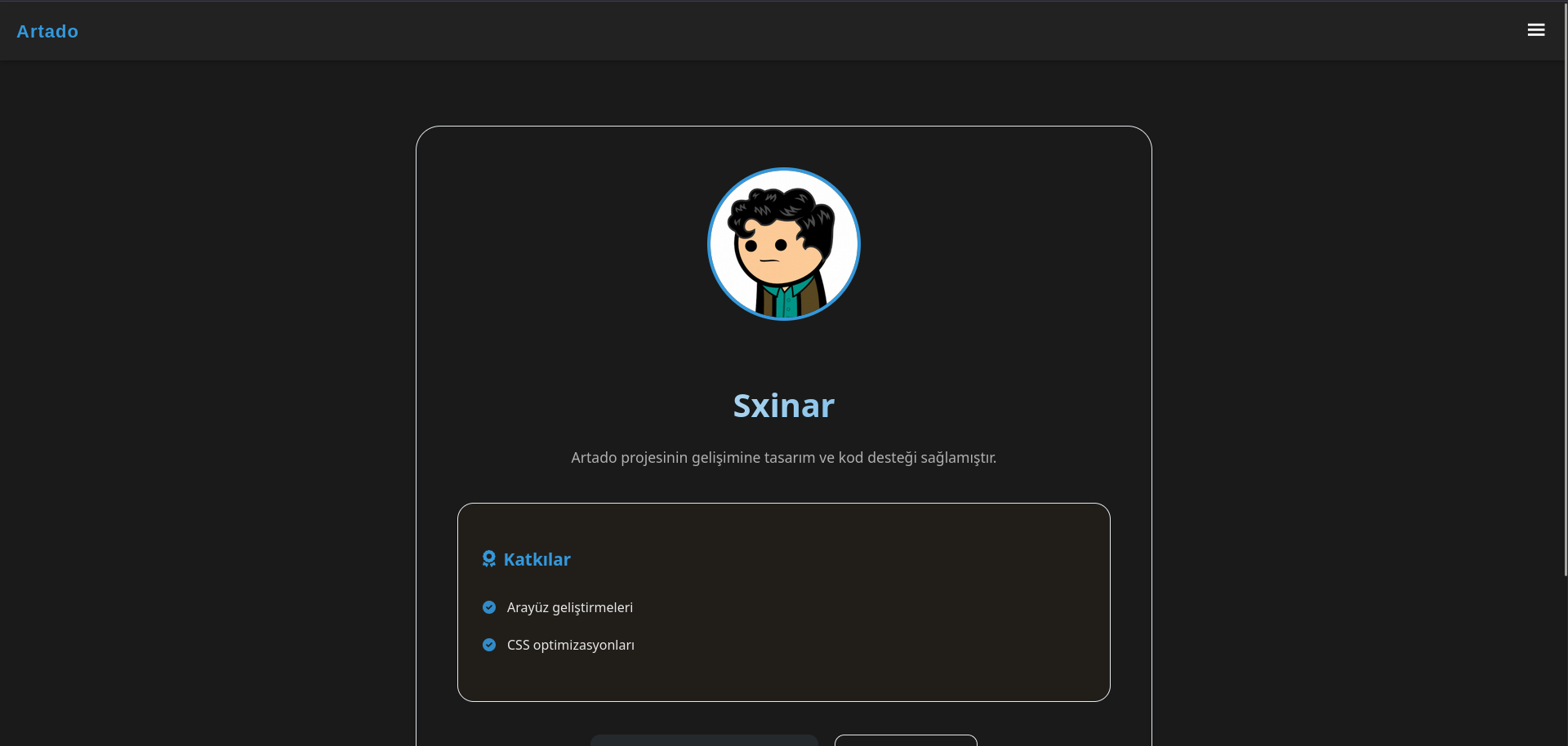The width and height of the screenshot is (1568, 746).
Task: Click the page's vertical scrollbar thumb
Action: [1565, 288]
